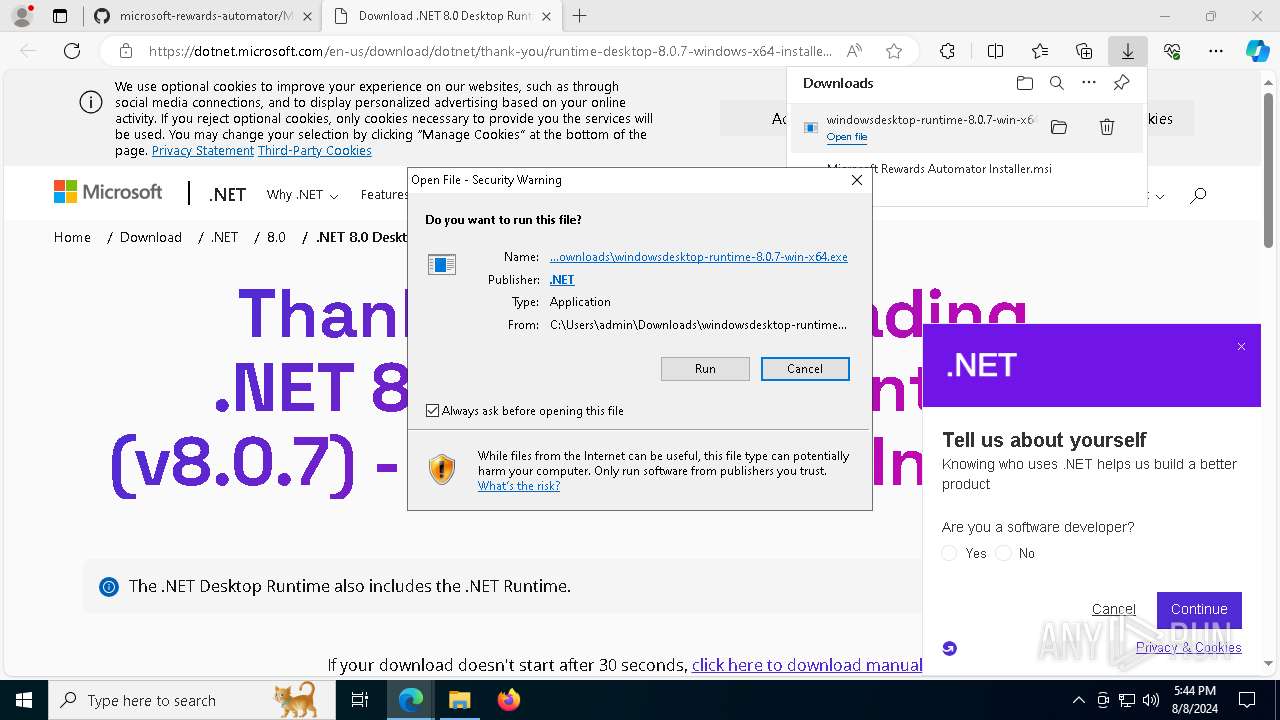Launch Copilot sidebar icon
1280x720 pixels.
(1258, 51)
